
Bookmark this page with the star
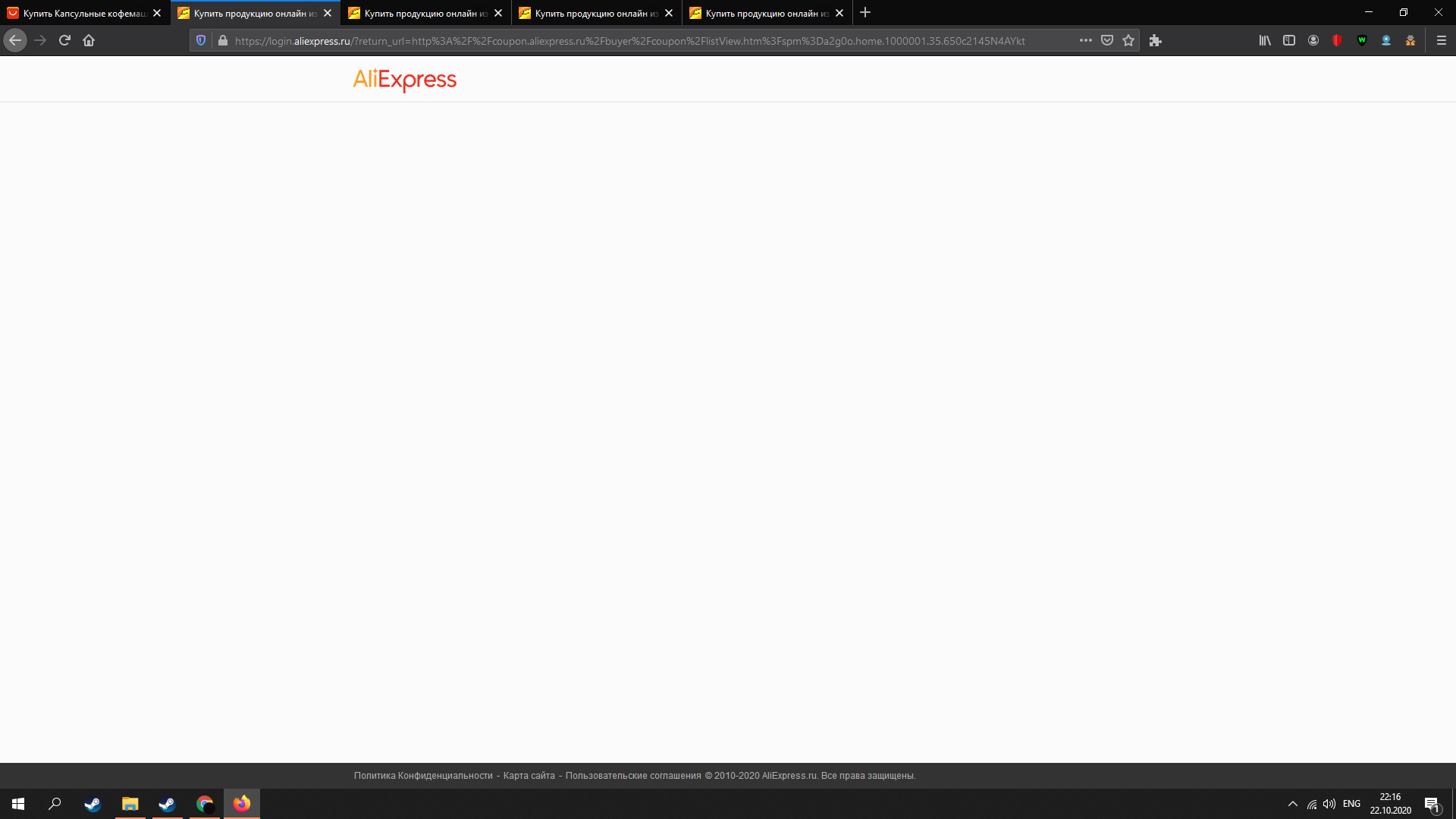point(1128,40)
